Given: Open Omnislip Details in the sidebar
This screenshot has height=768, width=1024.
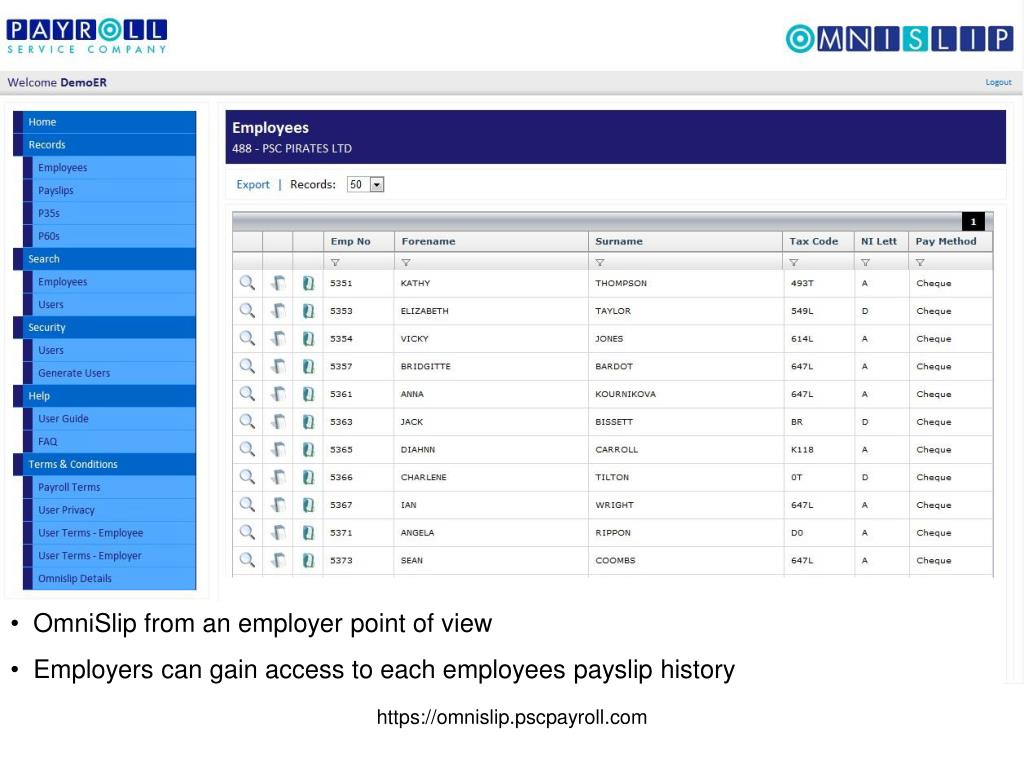Looking at the screenshot, I should 109,579.
